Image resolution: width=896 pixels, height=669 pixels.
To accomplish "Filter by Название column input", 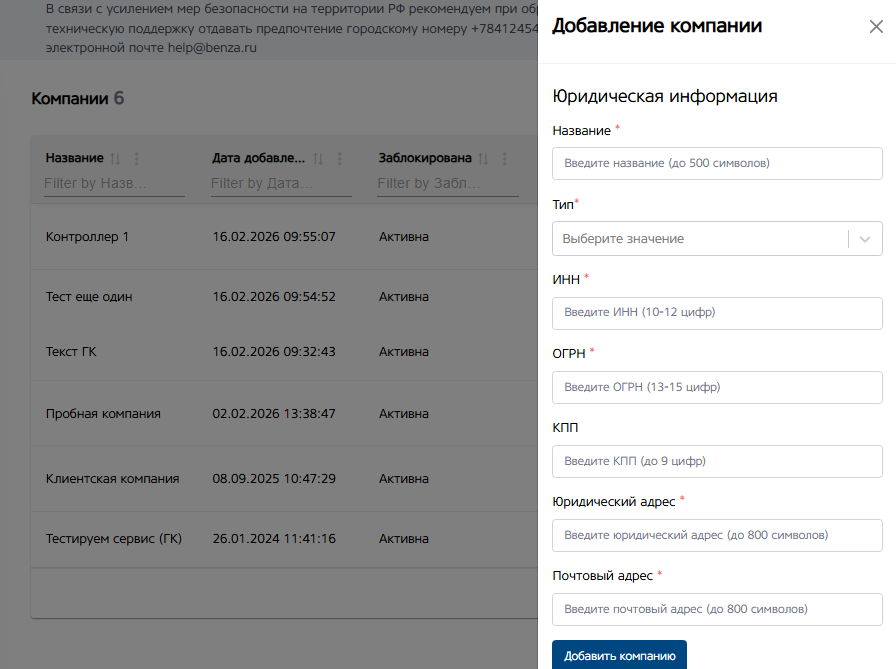I will pos(114,183).
